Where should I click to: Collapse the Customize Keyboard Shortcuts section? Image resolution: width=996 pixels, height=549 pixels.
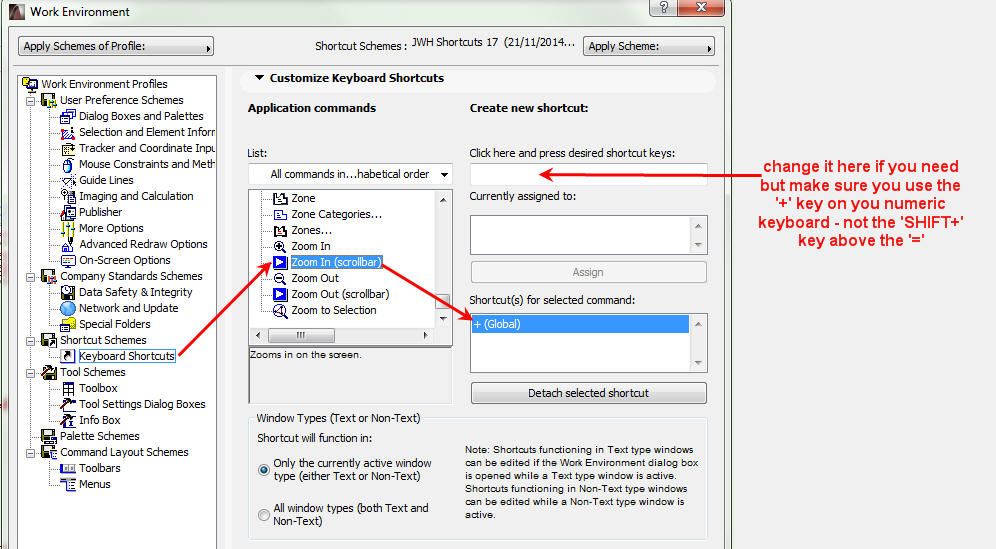pyautogui.click(x=259, y=78)
